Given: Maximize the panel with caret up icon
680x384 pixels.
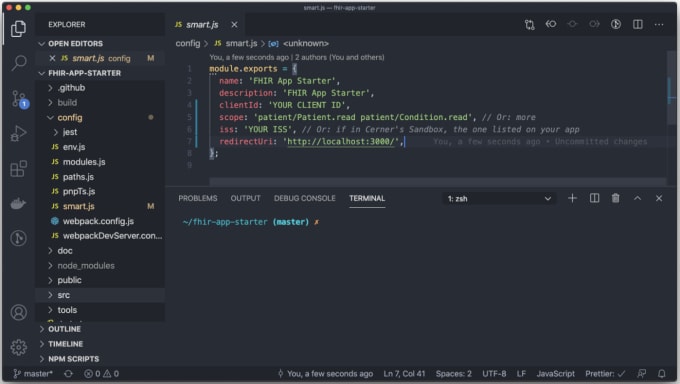Looking at the screenshot, I should click(x=637, y=198).
